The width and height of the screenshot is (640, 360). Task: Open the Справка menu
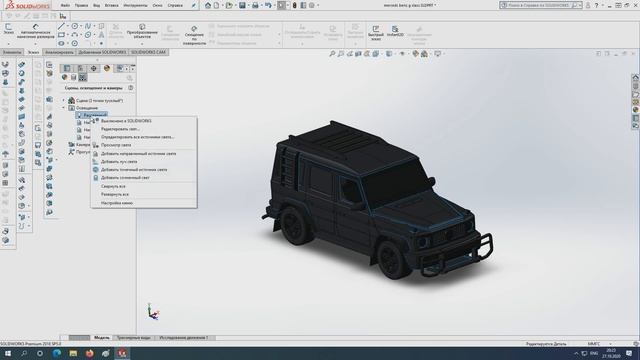(x=175, y=5)
